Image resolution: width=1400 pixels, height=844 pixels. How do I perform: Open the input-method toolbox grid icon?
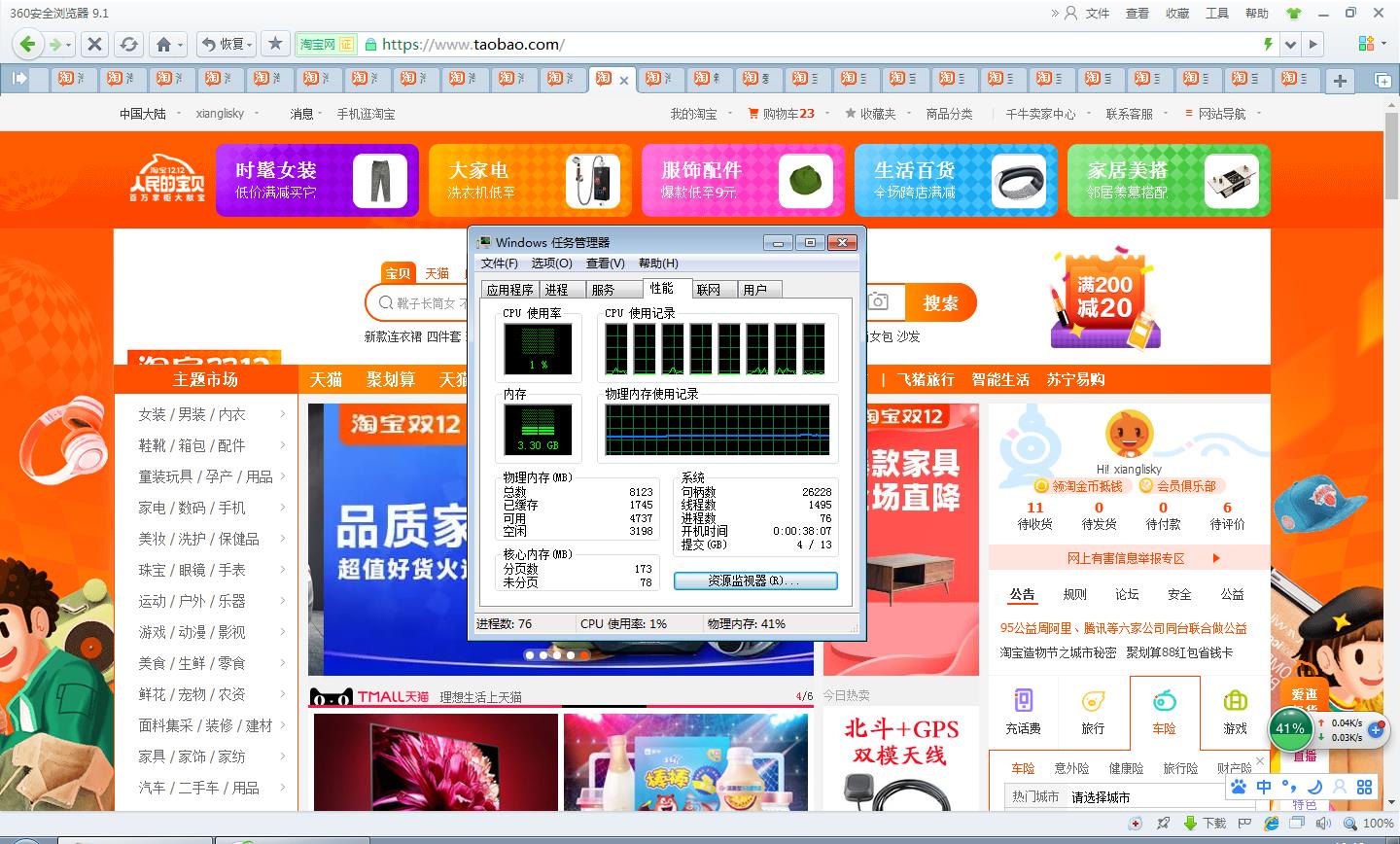[1365, 787]
